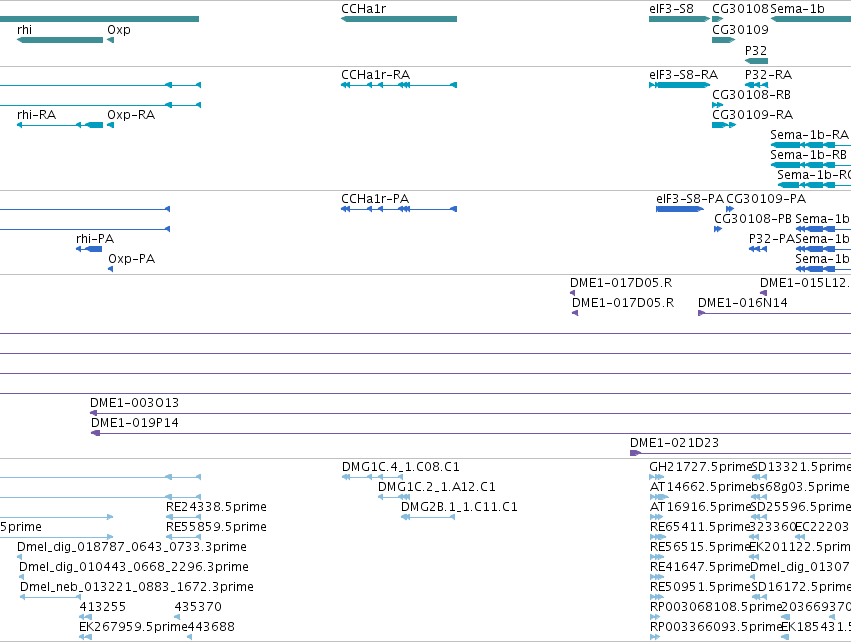Select the CG30109-RA transcript label
The width and height of the screenshot is (851, 642).
click(x=752, y=115)
